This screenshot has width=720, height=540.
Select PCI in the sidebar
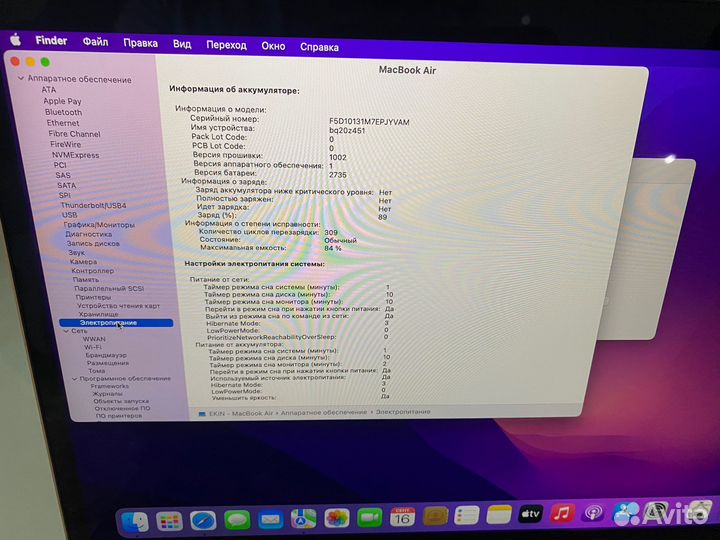click(x=60, y=165)
